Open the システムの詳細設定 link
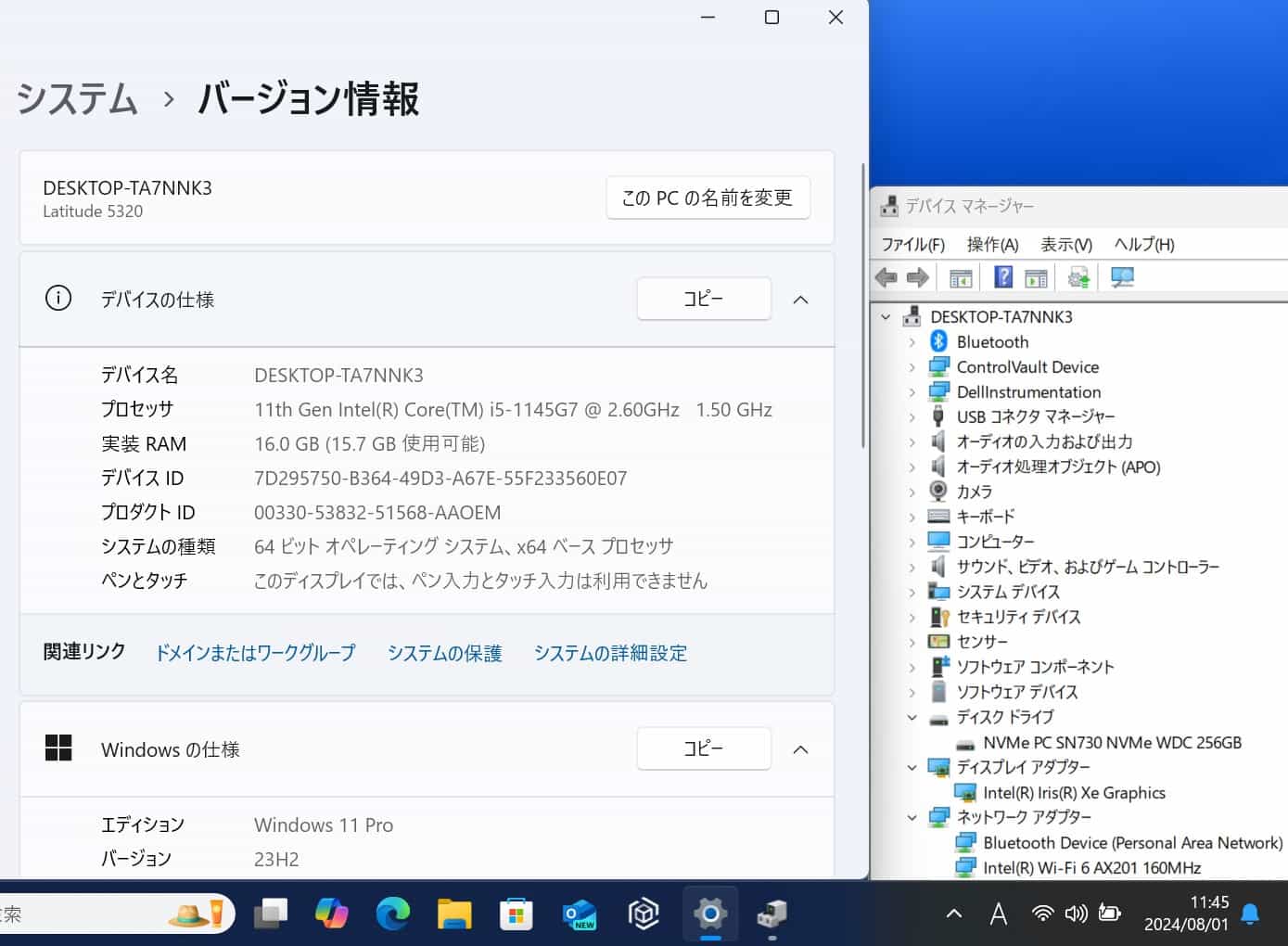The image size is (1288, 946). [x=610, y=653]
